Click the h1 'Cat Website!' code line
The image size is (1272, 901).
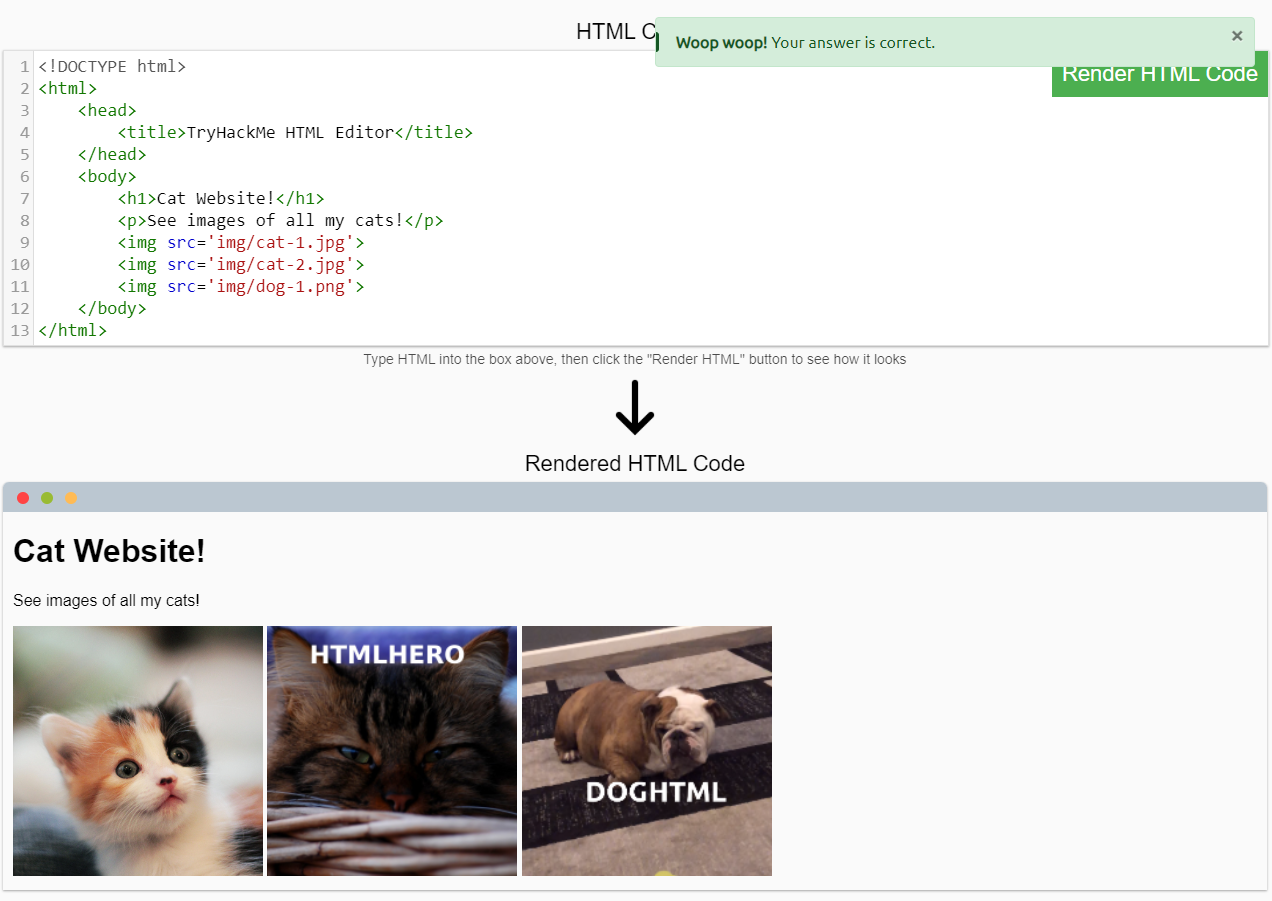221,198
